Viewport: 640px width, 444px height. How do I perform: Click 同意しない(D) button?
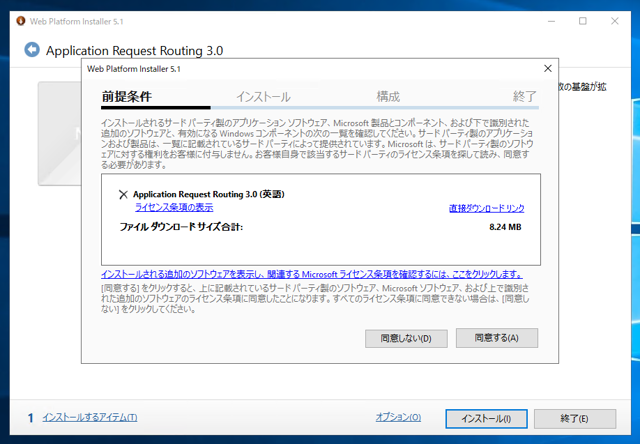tap(406, 338)
